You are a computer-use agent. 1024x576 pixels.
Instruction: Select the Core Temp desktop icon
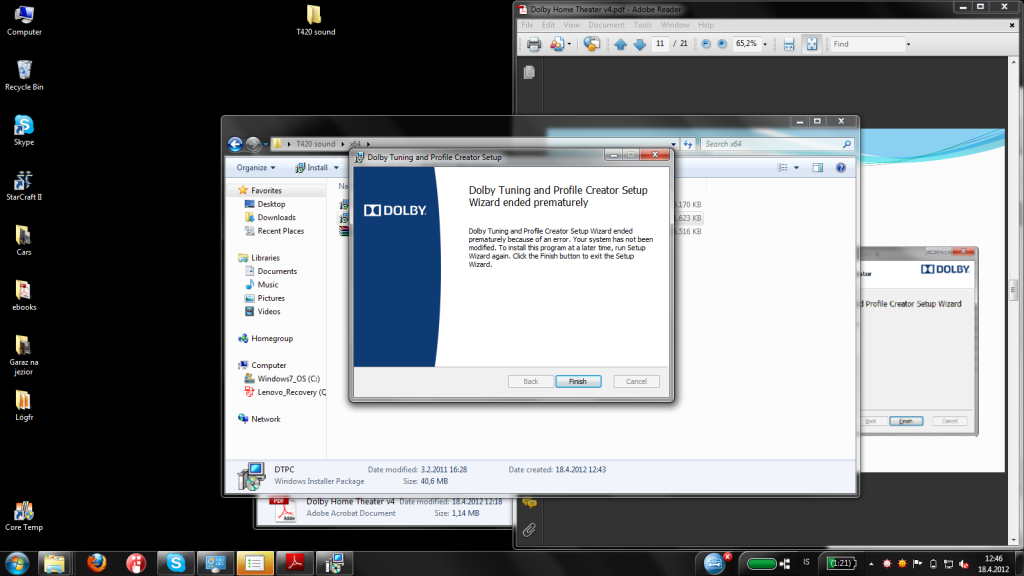pos(24,516)
